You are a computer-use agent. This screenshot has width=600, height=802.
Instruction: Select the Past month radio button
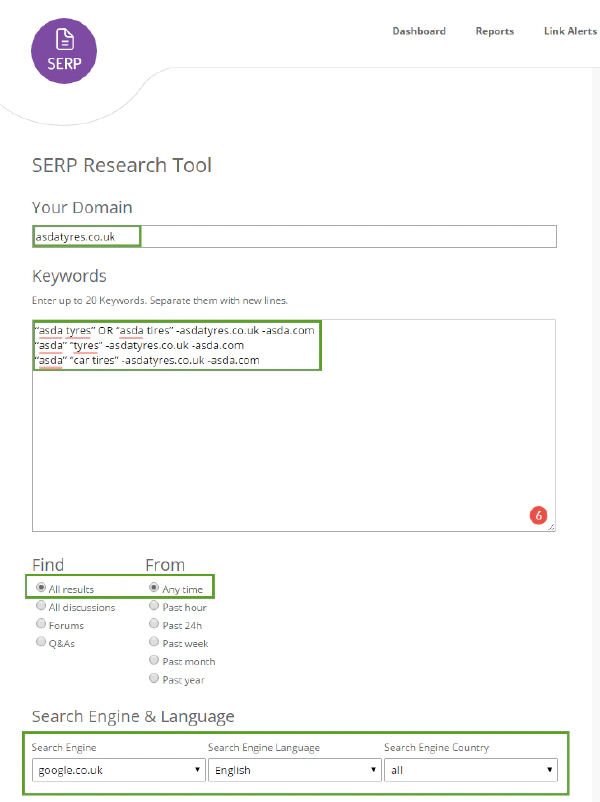click(154, 660)
